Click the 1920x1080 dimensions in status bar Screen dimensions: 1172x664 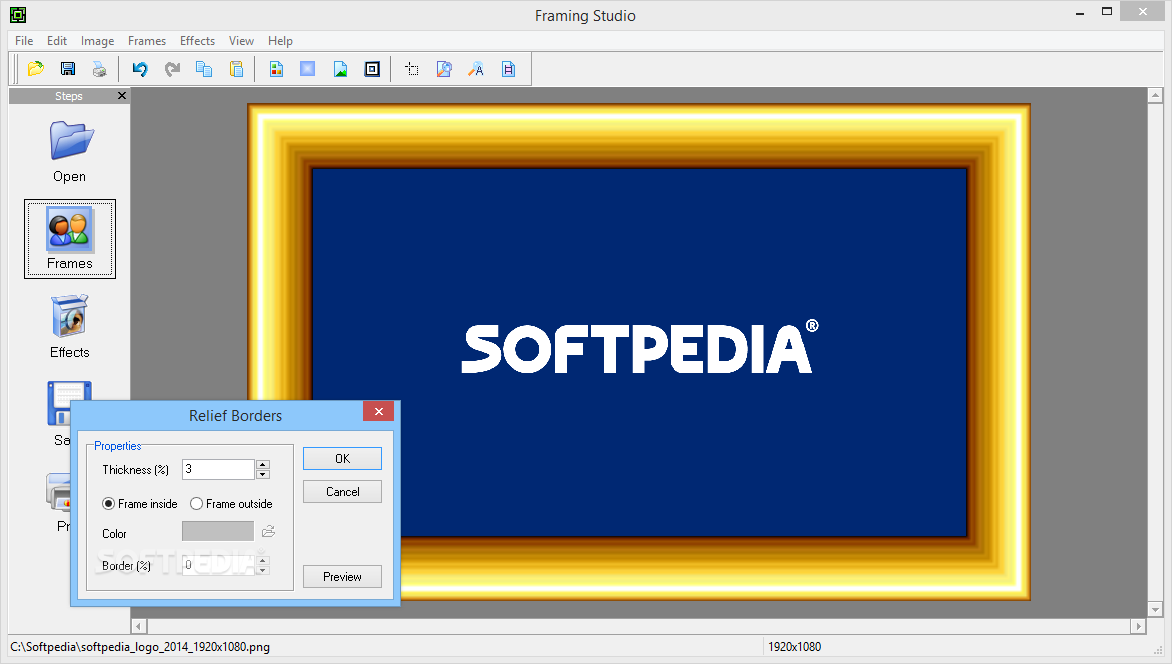795,647
